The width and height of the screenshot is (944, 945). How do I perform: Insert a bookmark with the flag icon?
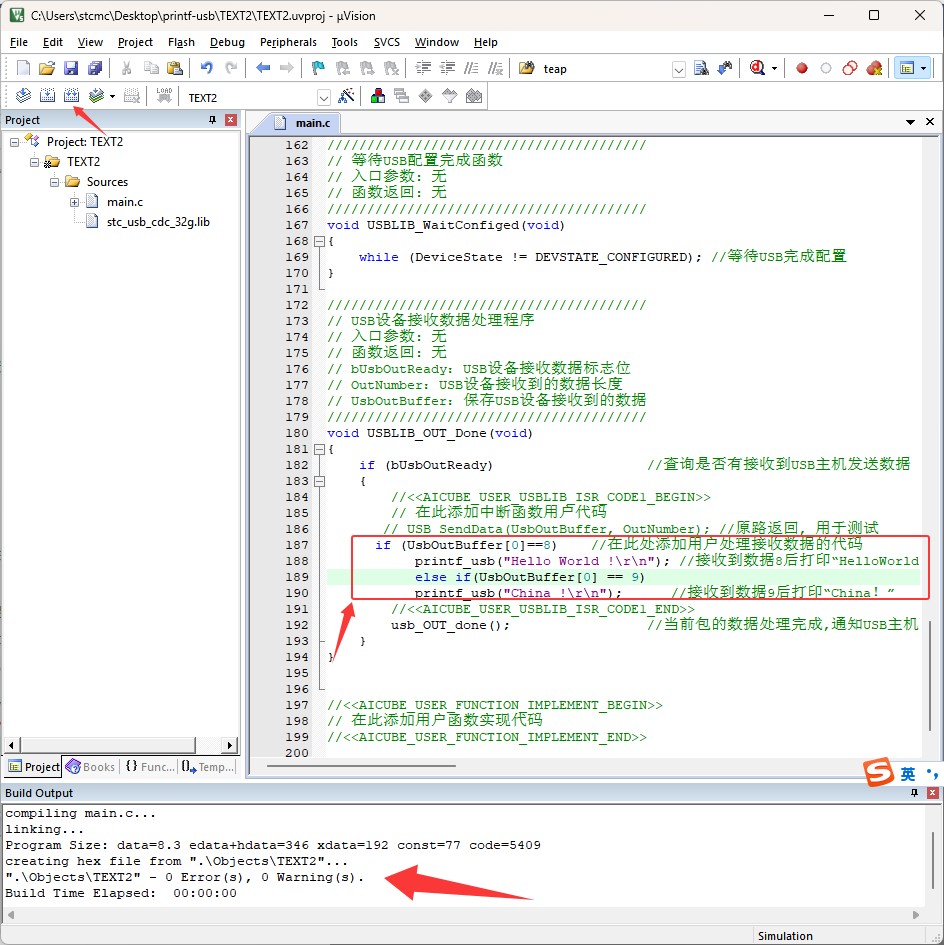click(x=318, y=68)
